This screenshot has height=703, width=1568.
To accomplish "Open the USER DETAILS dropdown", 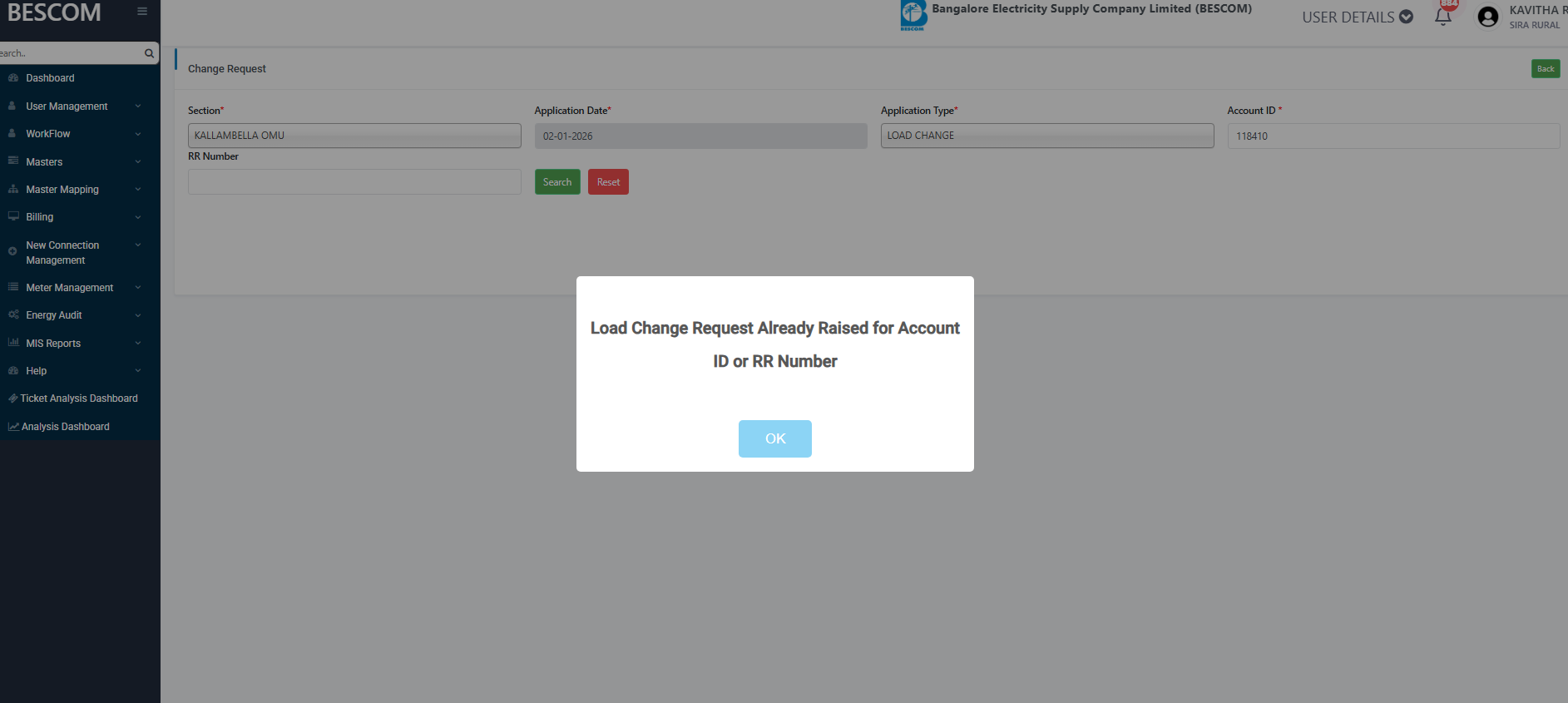I will pyautogui.click(x=1358, y=17).
